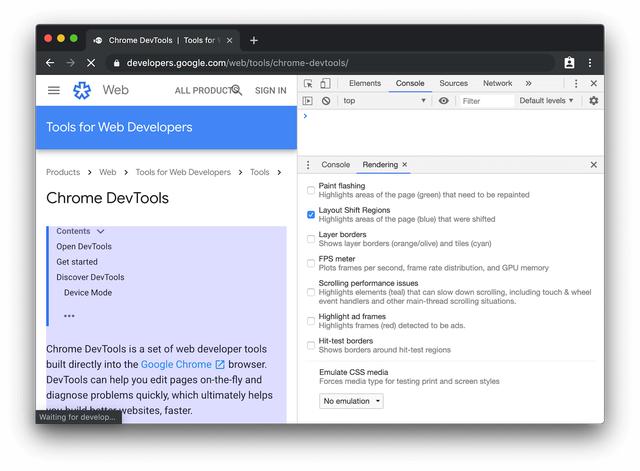The width and height of the screenshot is (640, 471).
Task: Open DevTools customize three-dot menu
Action: tap(576, 83)
